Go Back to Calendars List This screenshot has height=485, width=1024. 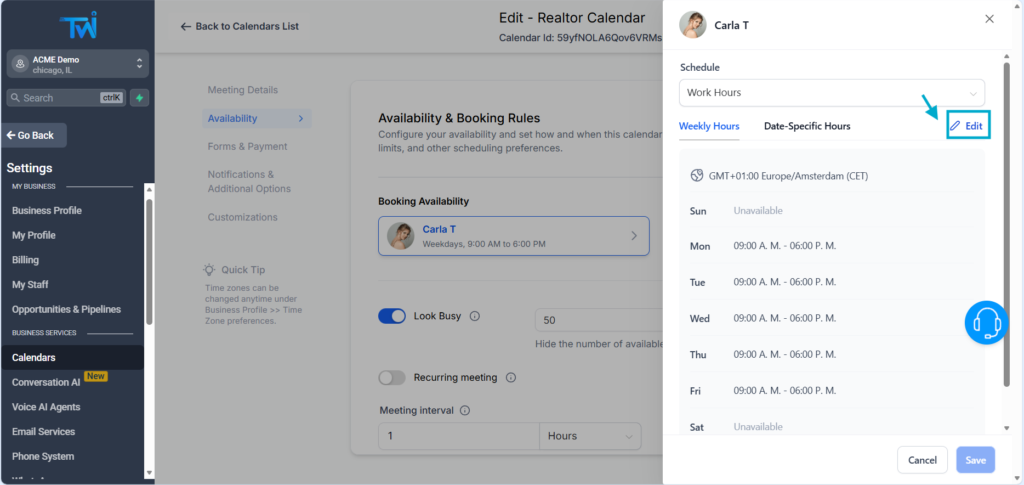tap(240, 26)
